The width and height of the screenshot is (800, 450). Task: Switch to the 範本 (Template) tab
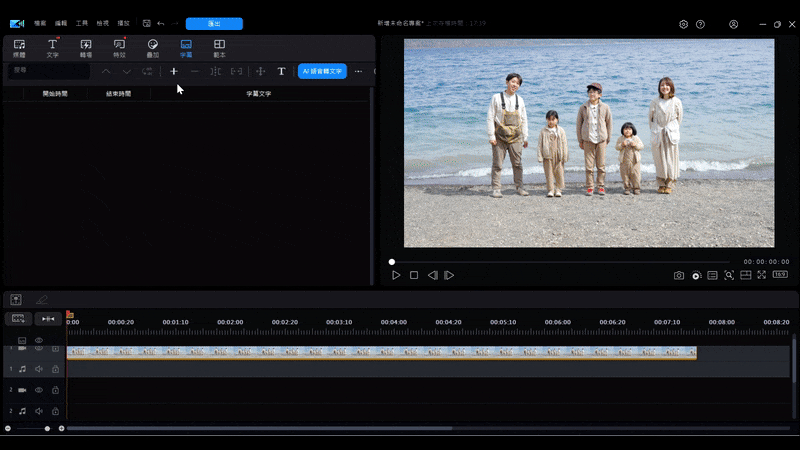219,48
